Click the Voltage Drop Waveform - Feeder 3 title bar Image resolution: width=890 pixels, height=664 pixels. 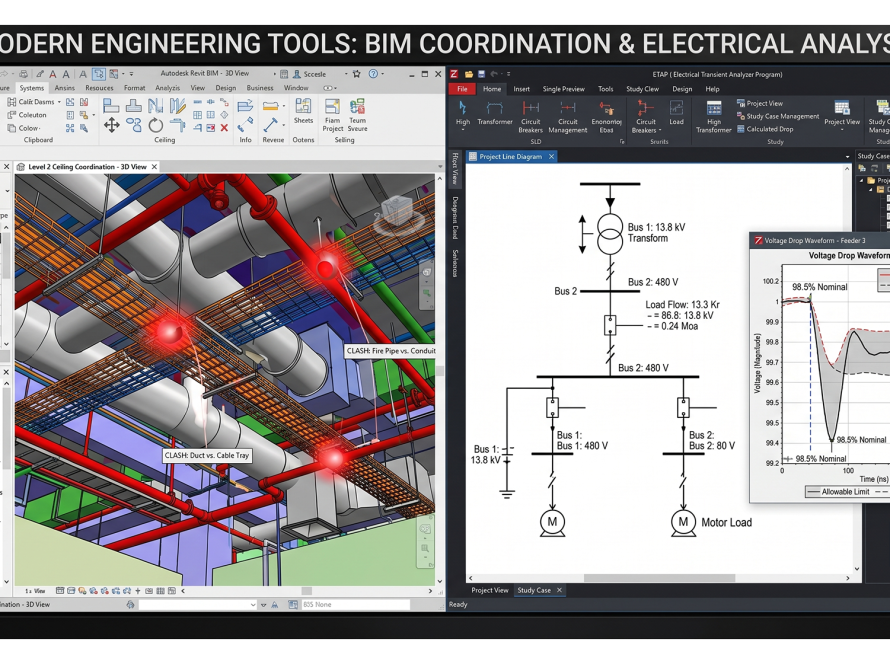pyautogui.click(x=820, y=241)
